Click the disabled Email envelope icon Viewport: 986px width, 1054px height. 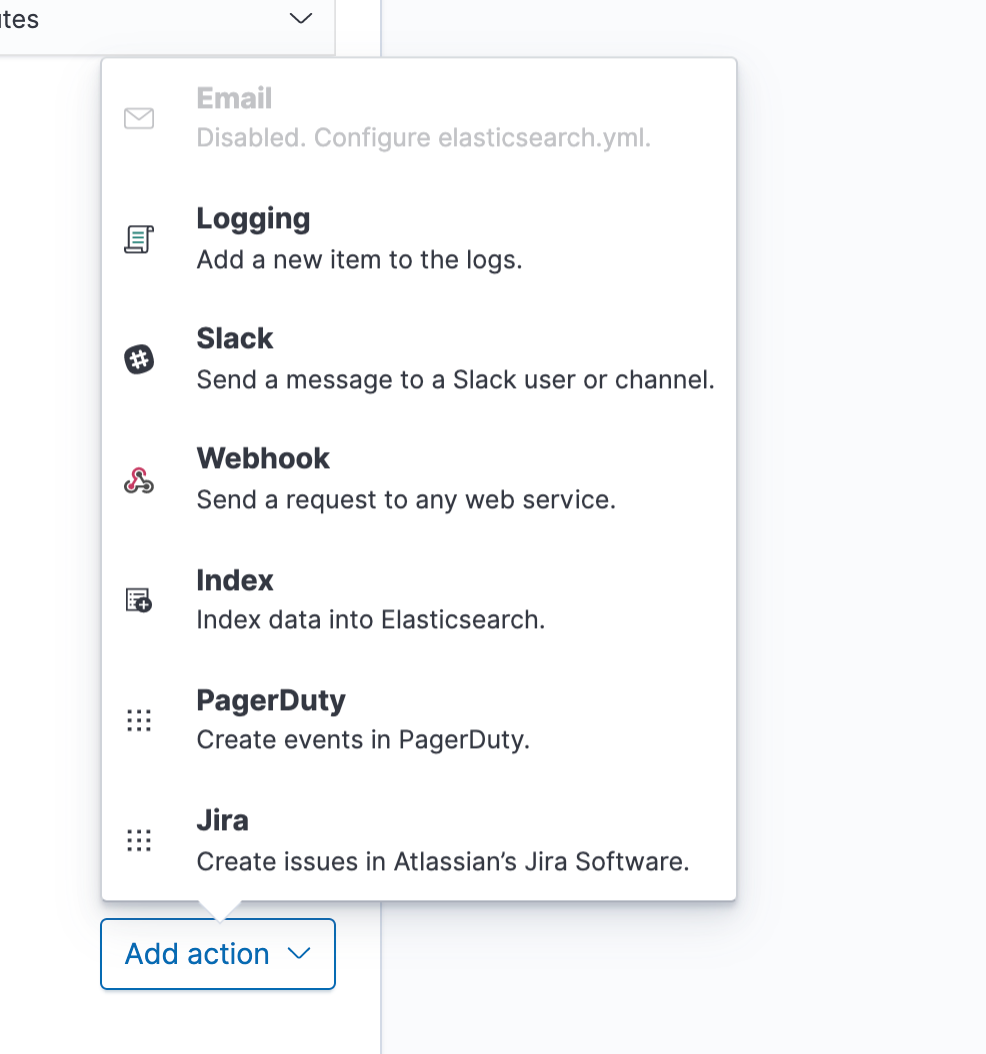tap(139, 118)
